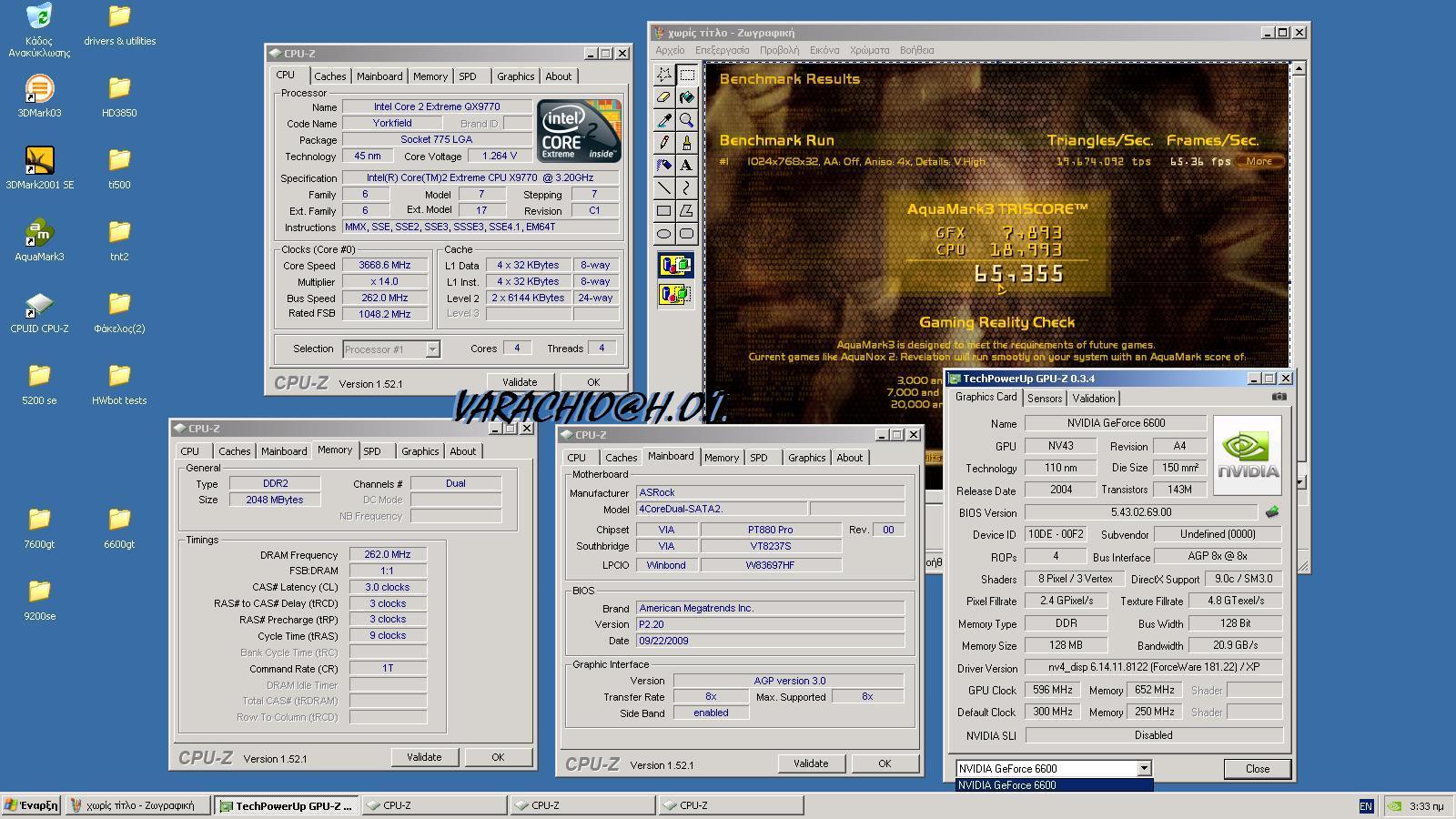This screenshot has width=1456, height=819.
Task: Open the Caches tab in the top CPU-Z window
Action: (329, 76)
